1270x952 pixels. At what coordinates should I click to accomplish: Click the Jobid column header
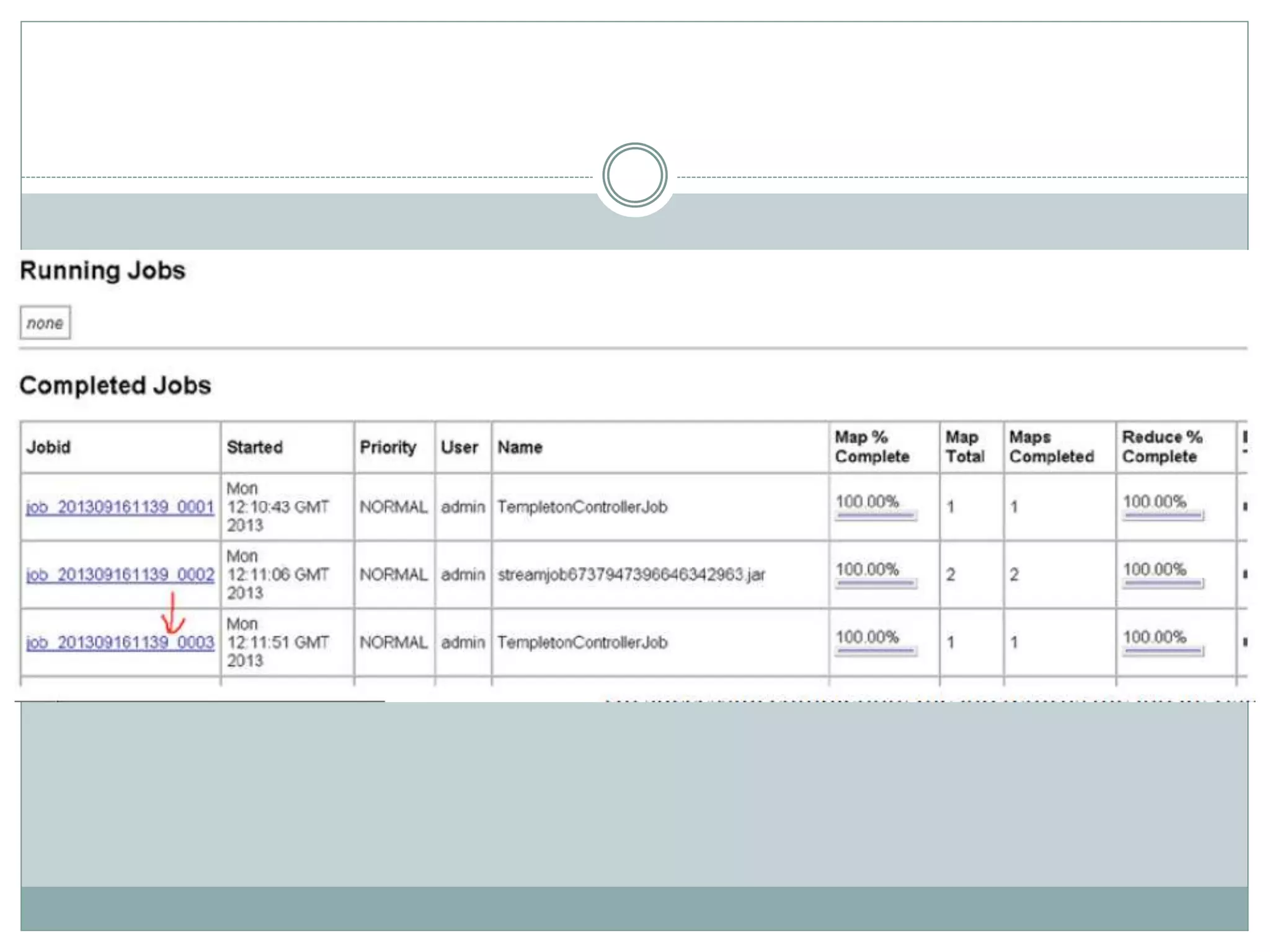[48, 447]
